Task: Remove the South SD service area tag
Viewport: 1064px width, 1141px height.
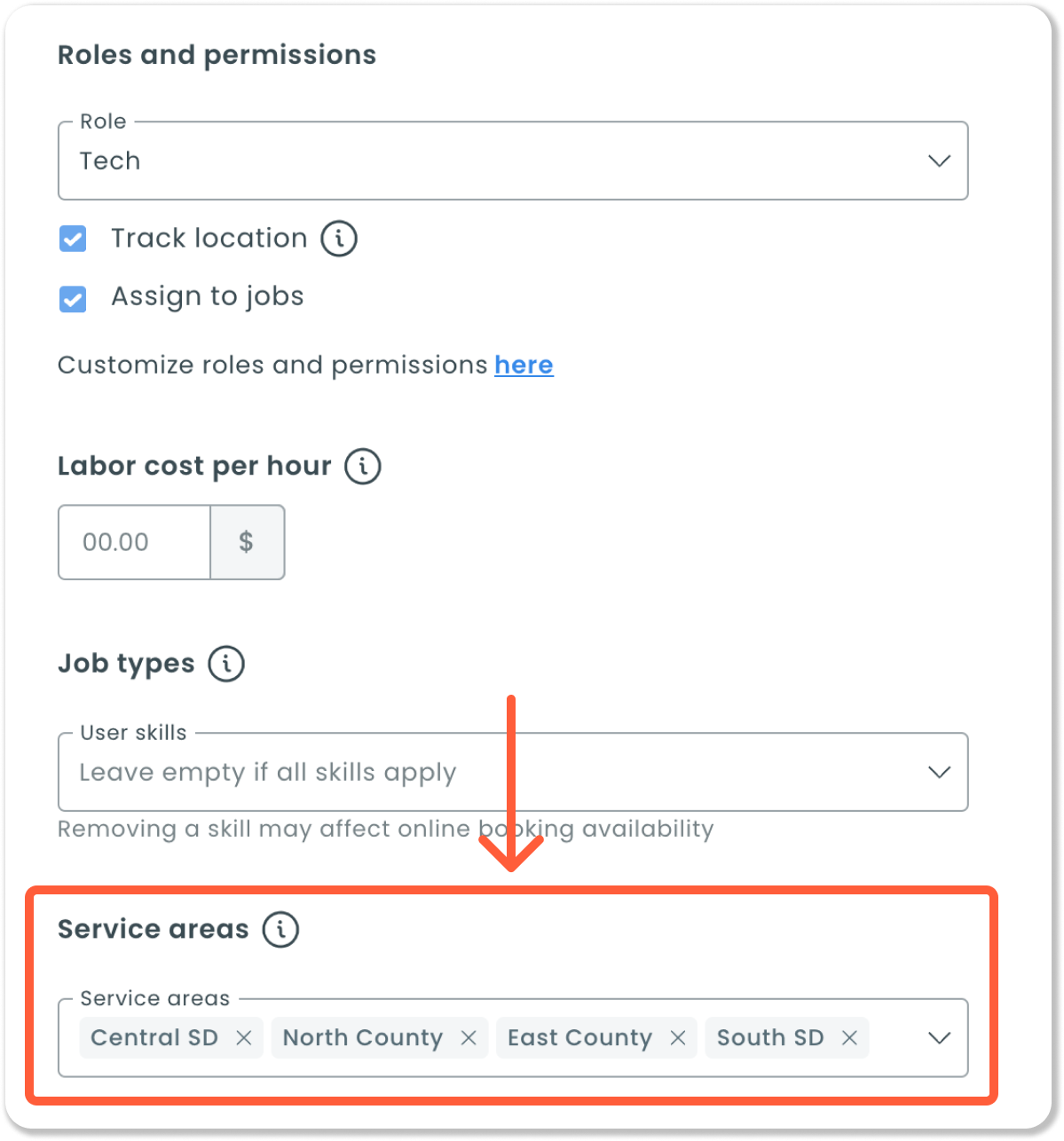Action: click(x=849, y=1038)
